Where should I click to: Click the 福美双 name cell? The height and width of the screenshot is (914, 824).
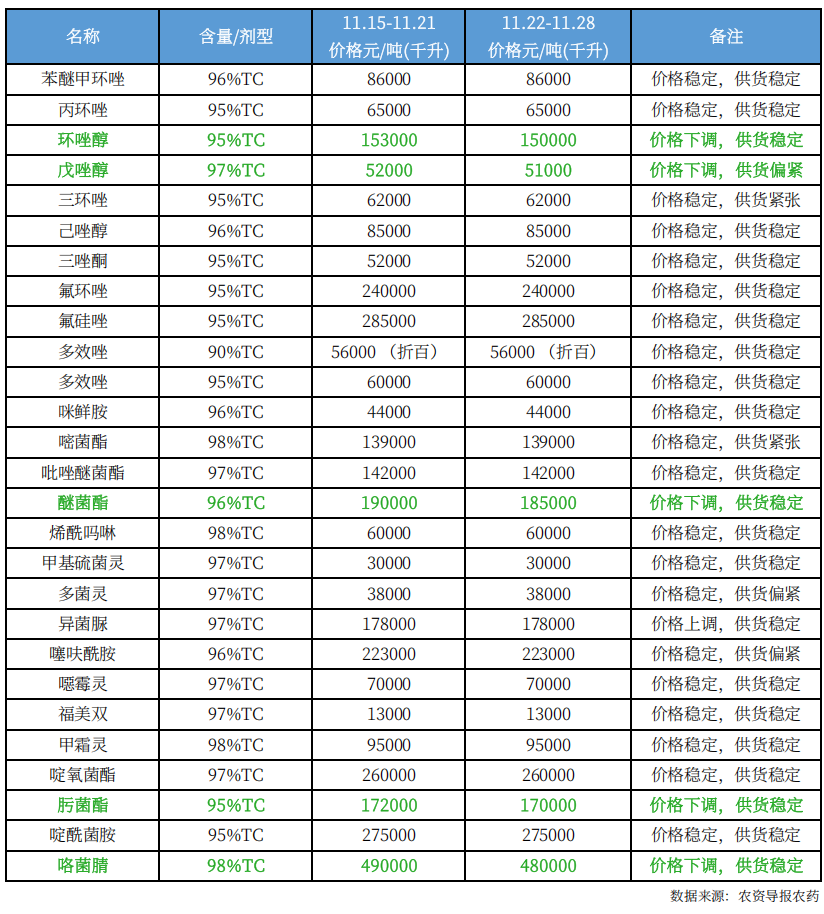pos(82,714)
